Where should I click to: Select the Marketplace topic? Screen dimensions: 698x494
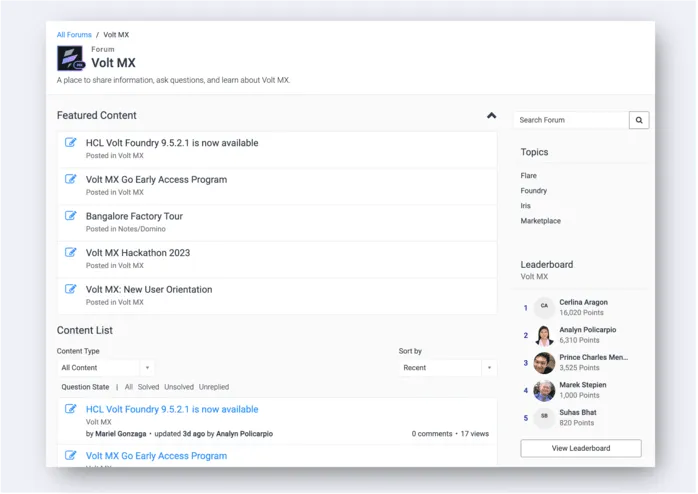coord(540,221)
